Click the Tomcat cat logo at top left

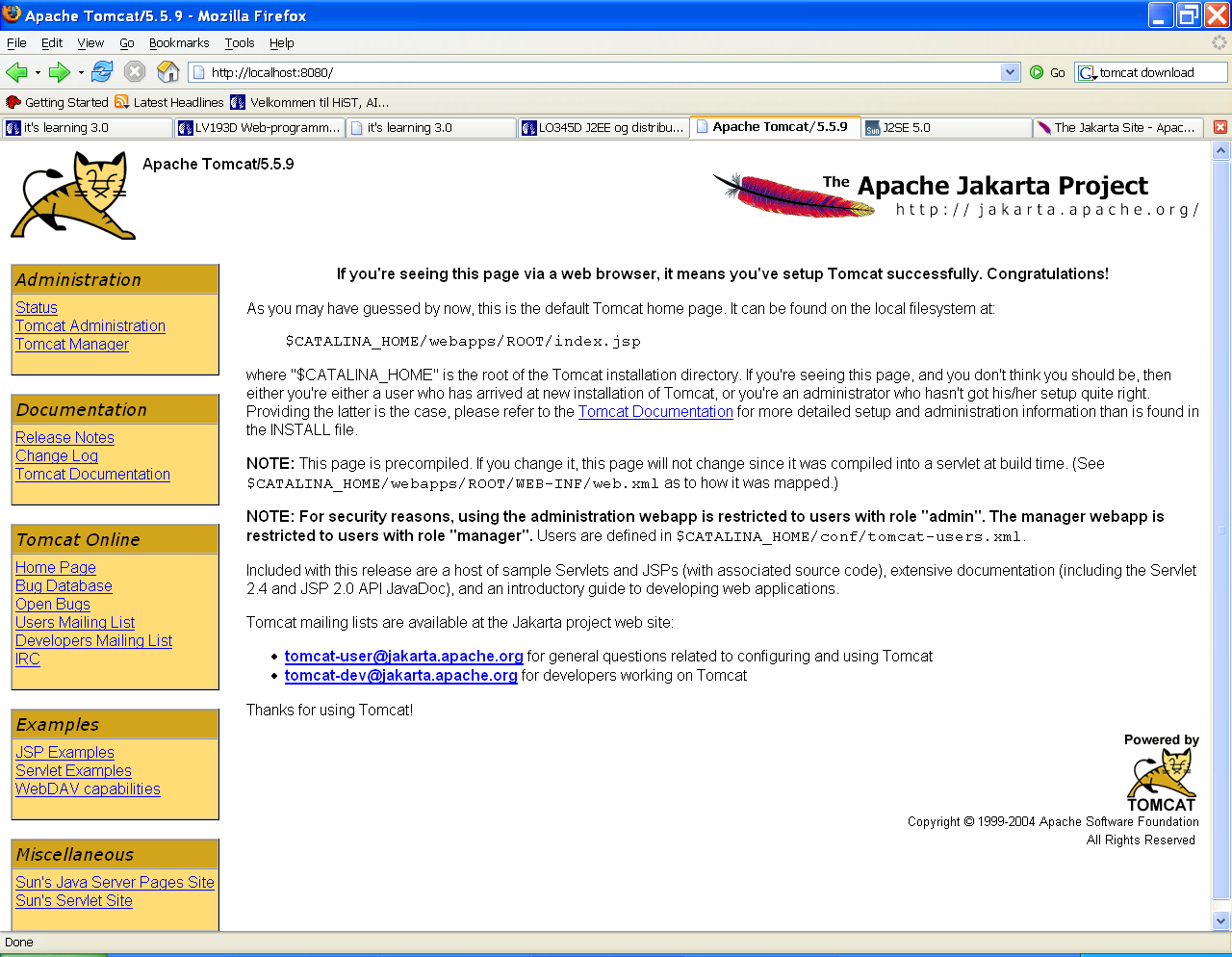[73, 194]
